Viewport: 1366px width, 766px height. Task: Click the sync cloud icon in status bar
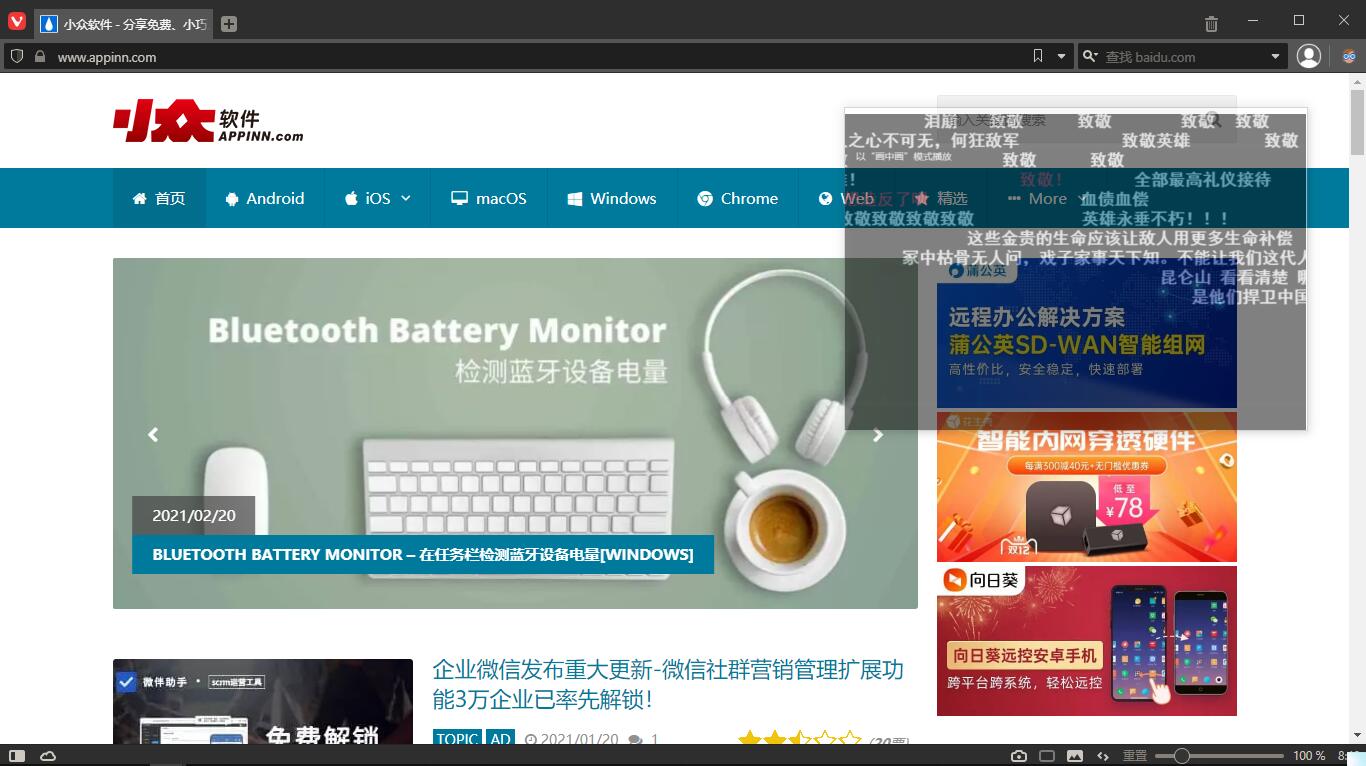[48, 756]
